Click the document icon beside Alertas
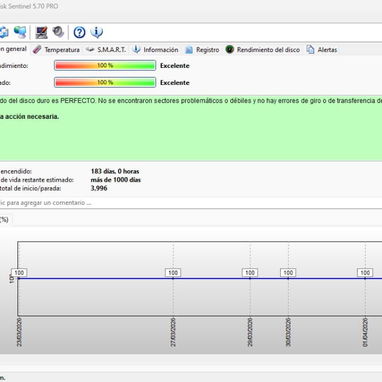This screenshot has width=382, height=382. (310, 50)
